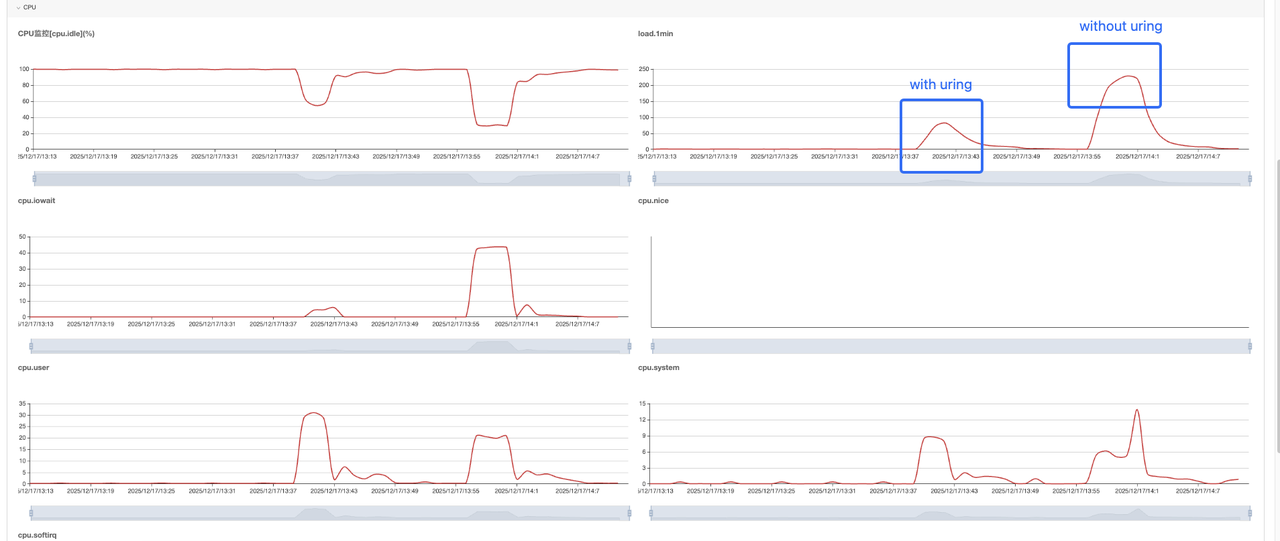The width and height of the screenshot is (1280, 541).
Task: Click the load.1min chart zoom slider bar
Action: (x=952, y=178)
